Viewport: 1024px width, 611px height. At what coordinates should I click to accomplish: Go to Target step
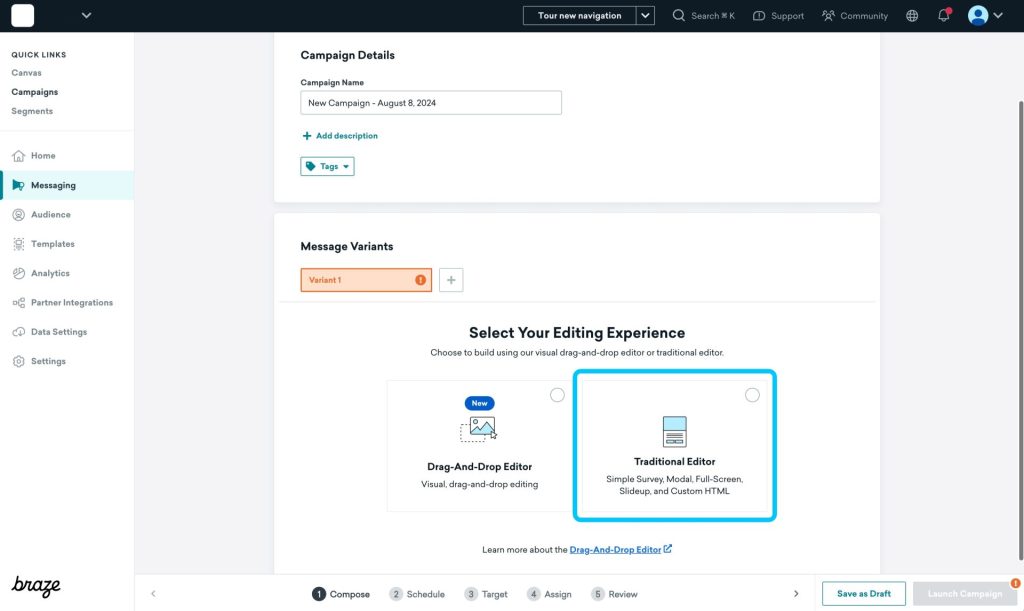pos(486,594)
